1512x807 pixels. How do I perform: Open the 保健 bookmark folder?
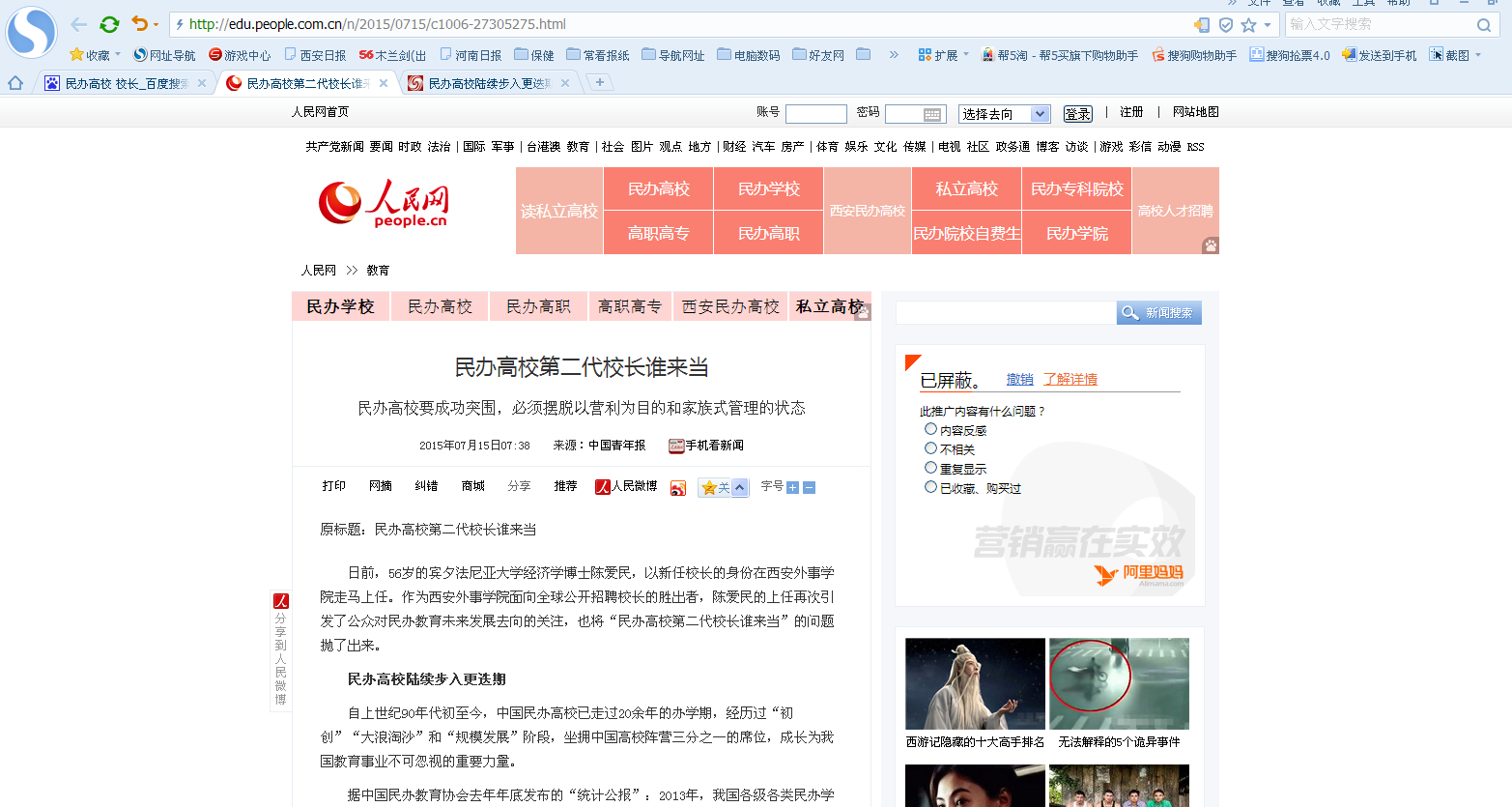pos(534,55)
